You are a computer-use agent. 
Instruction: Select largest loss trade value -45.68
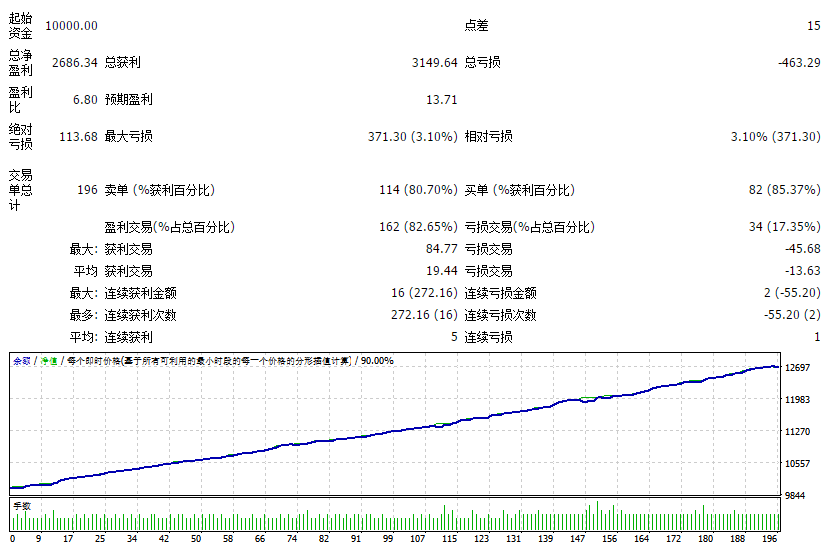pos(803,248)
